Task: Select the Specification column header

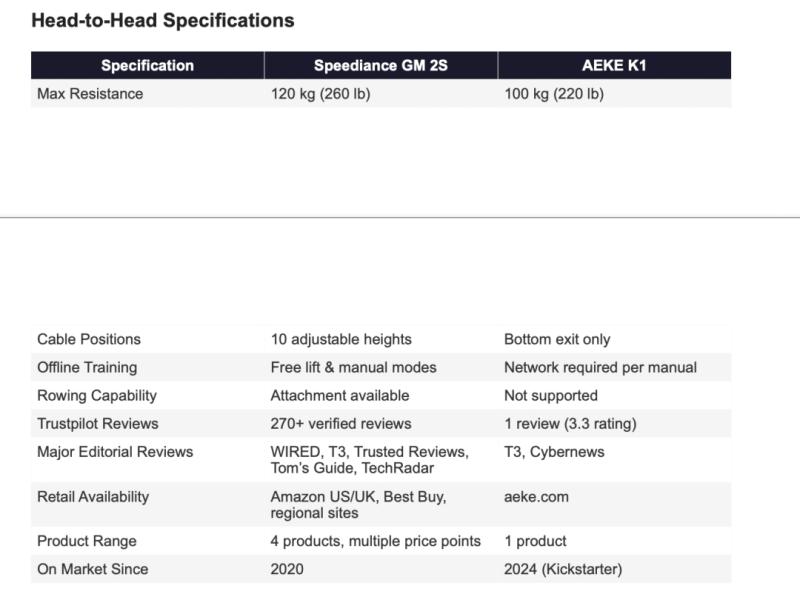Action: 147,66
